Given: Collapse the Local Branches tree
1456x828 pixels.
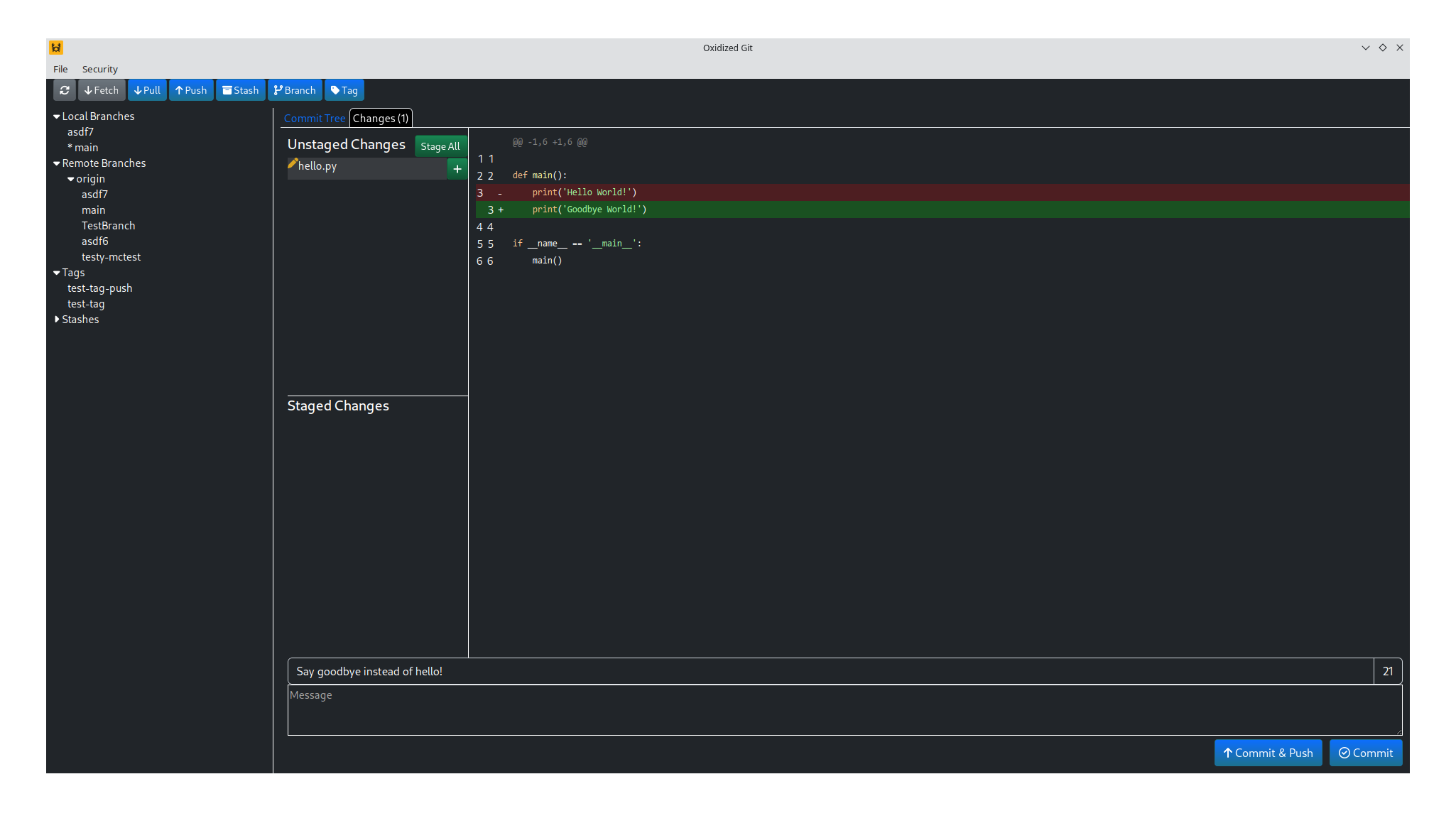Looking at the screenshot, I should tap(57, 116).
